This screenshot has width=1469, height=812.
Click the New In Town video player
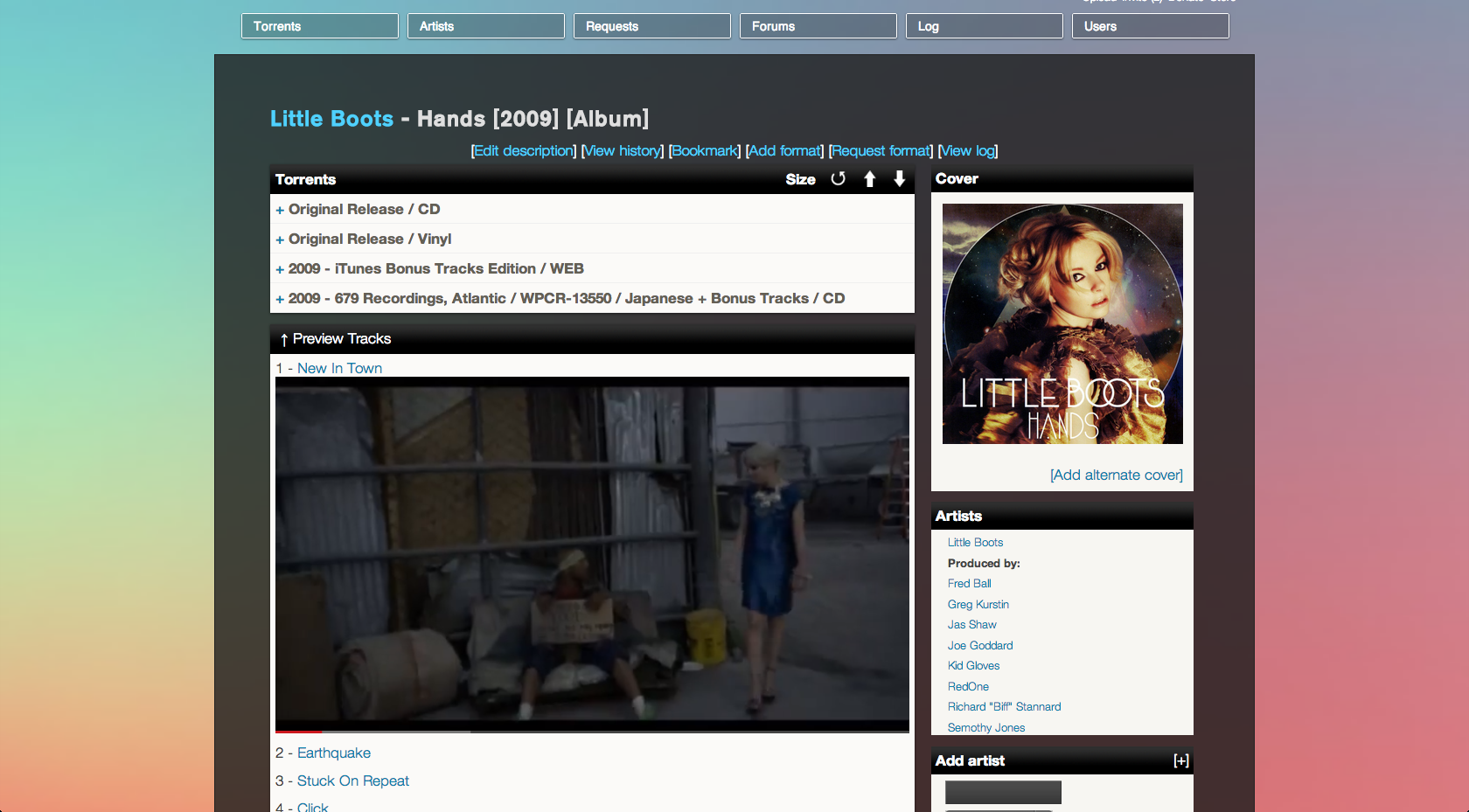click(592, 554)
